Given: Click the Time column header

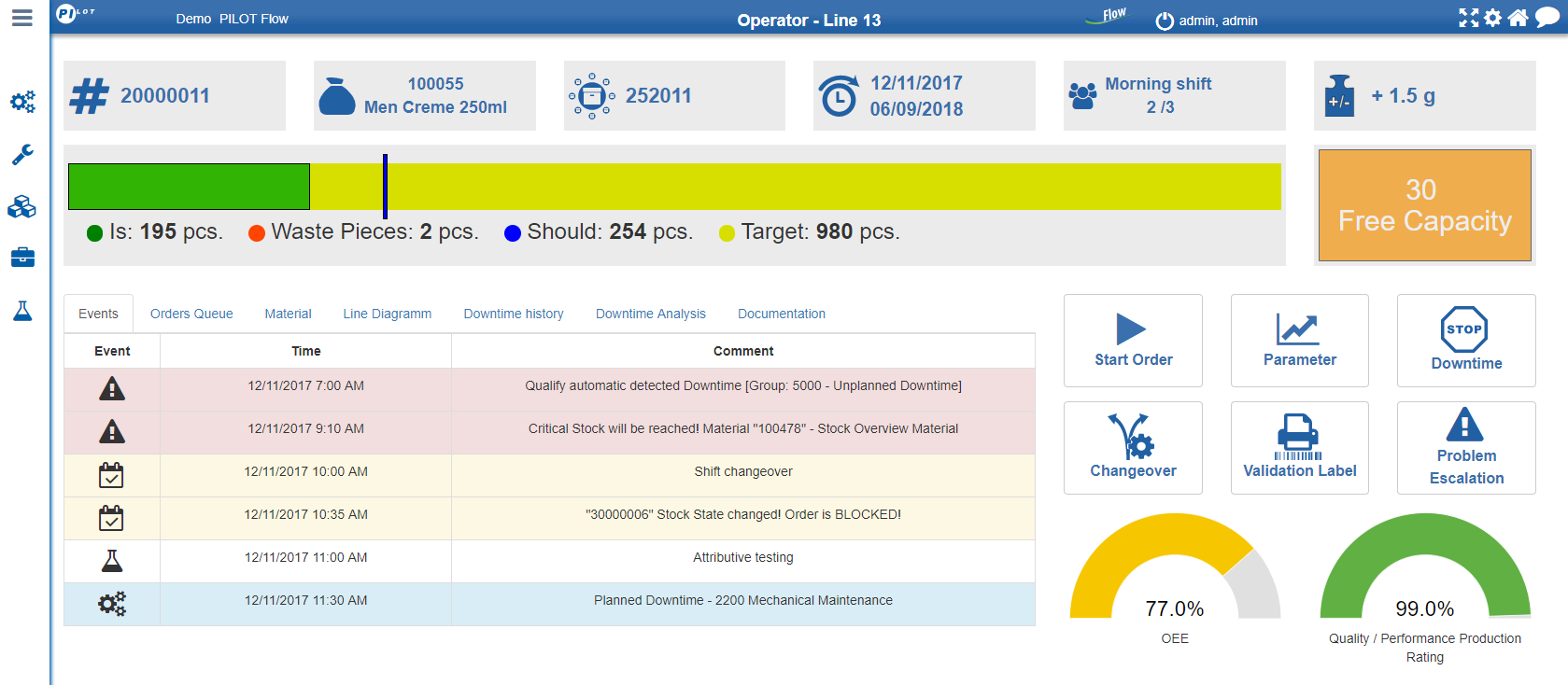Looking at the screenshot, I should (x=306, y=351).
